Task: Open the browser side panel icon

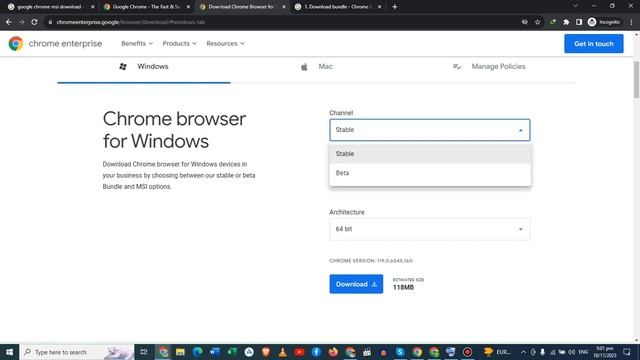Action: [x=579, y=22]
